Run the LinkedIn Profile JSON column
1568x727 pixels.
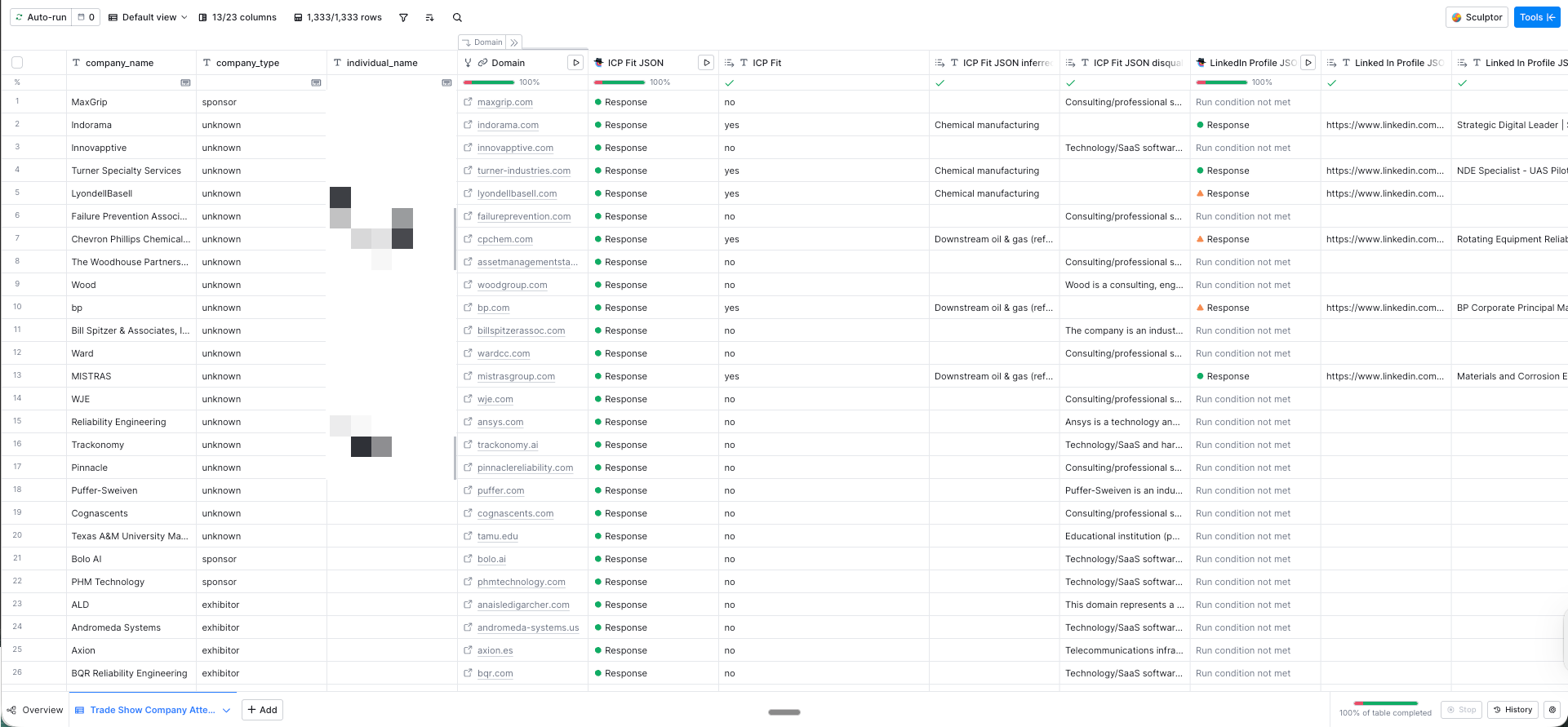coord(1308,63)
